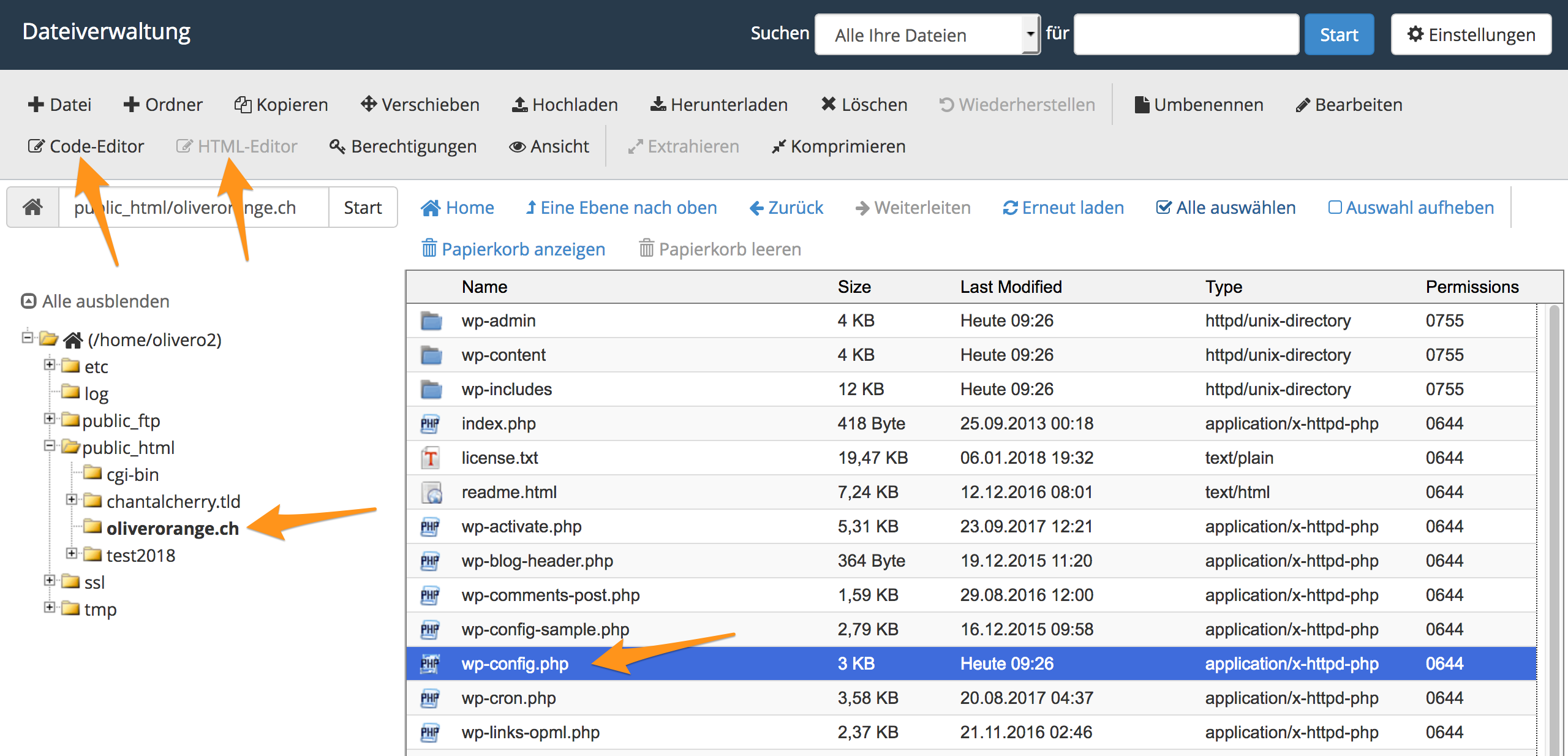Click the Herunterladen download icon
This screenshot has height=756, width=1568.
658,105
